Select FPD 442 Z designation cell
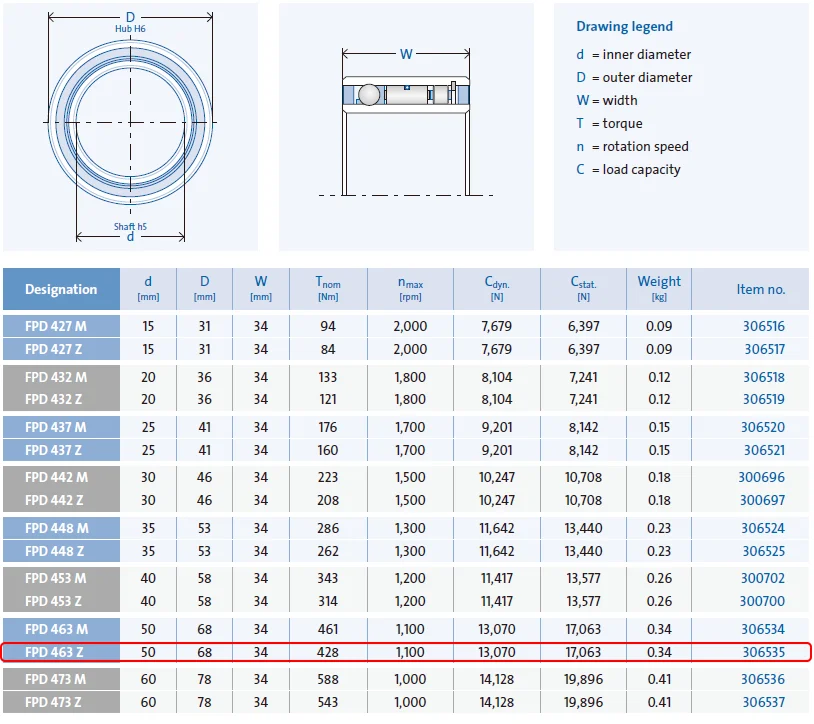 tap(61, 500)
